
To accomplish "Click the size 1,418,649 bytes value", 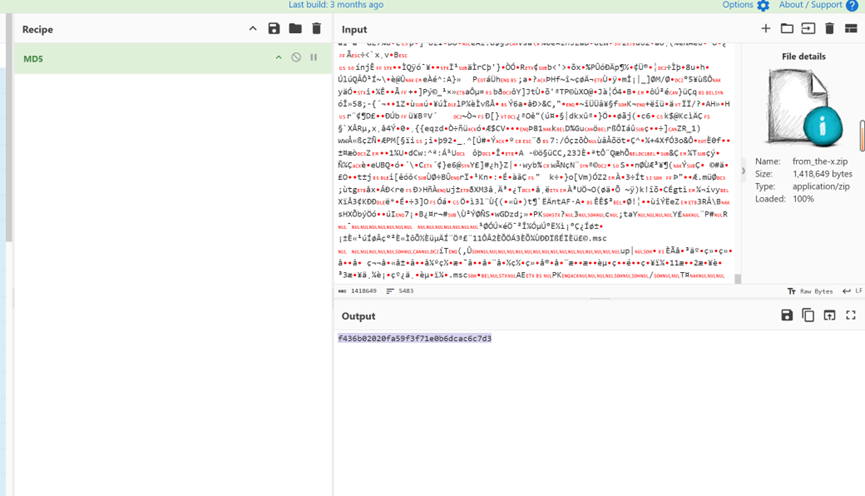I will 822,174.
